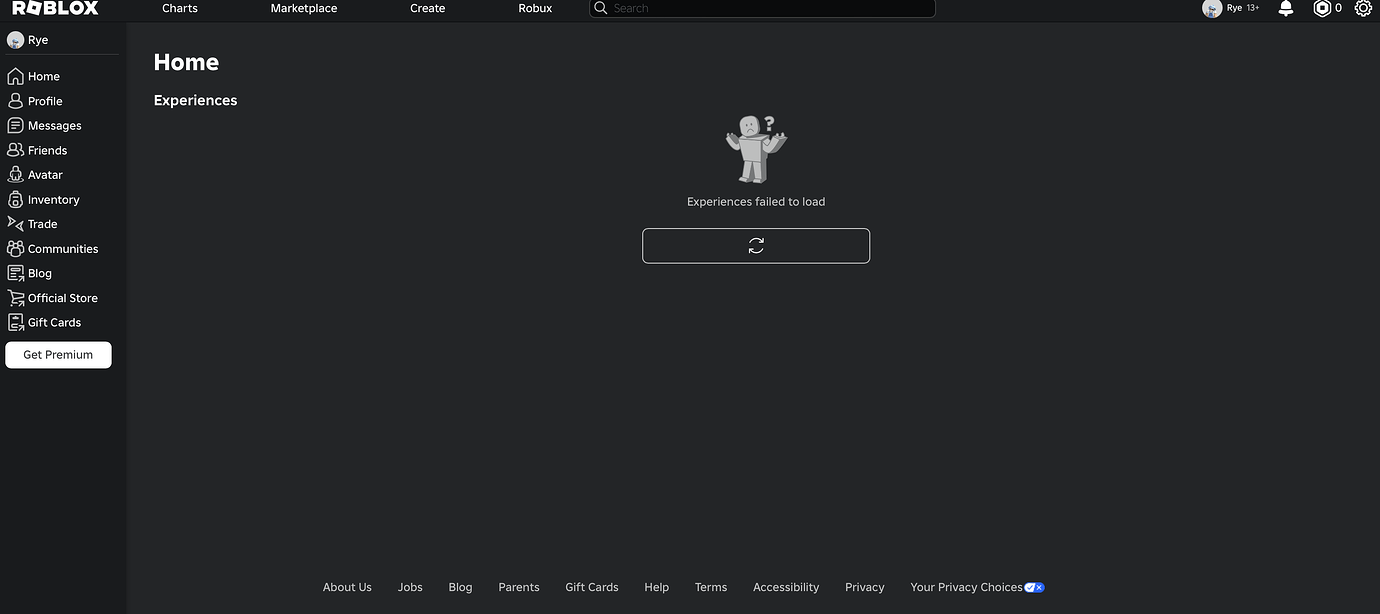This screenshot has width=1380, height=614.
Task: Switch to the Charts section
Action: [x=179, y=8]
